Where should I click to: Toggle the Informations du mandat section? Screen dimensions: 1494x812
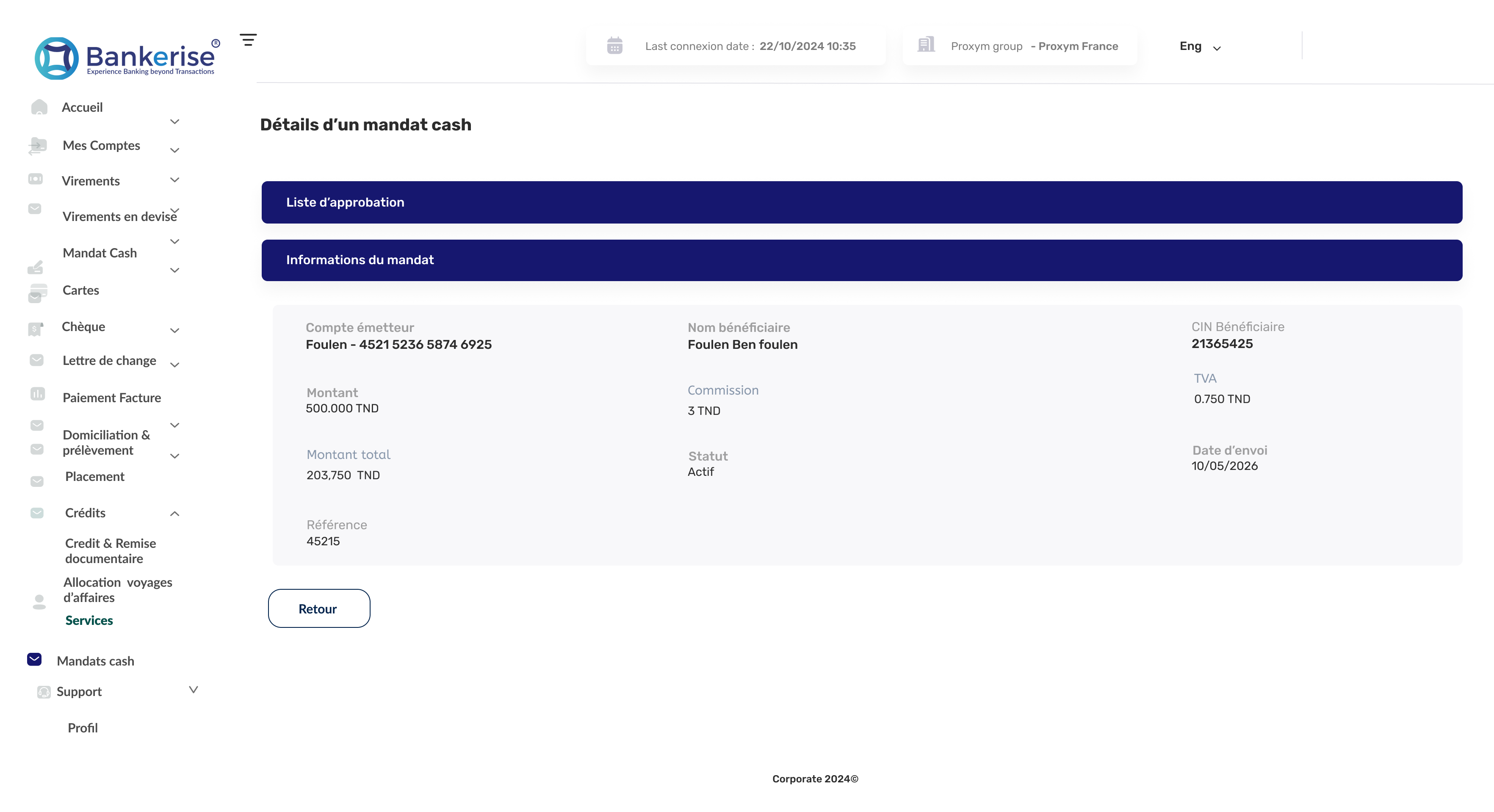(x=862, y=260)
